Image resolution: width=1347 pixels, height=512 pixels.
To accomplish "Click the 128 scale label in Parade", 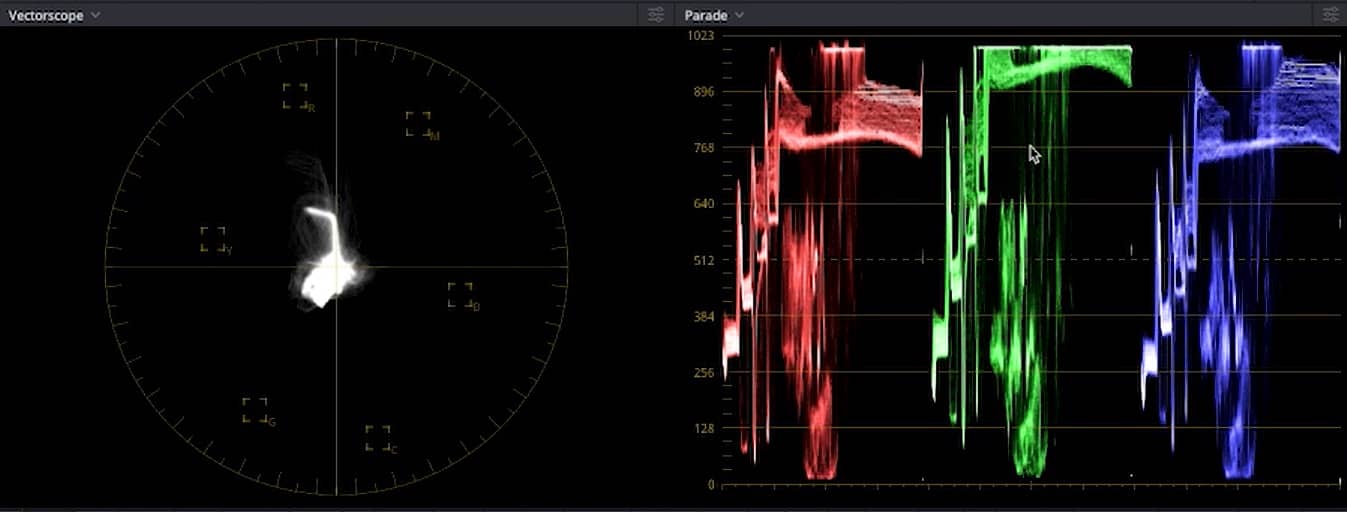I will click(x=705, y=429).
